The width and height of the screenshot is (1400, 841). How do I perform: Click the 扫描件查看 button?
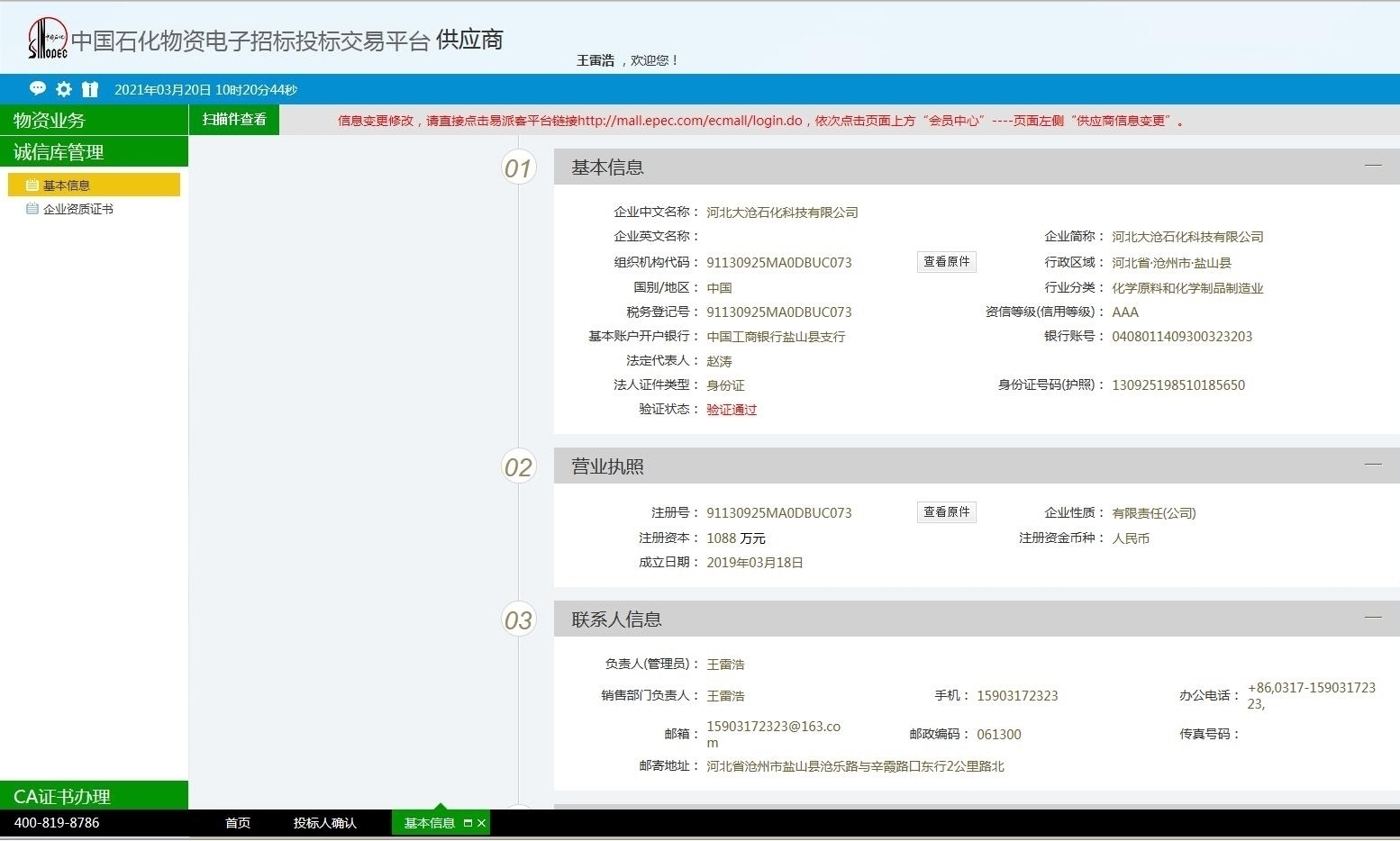click(234, 120)
